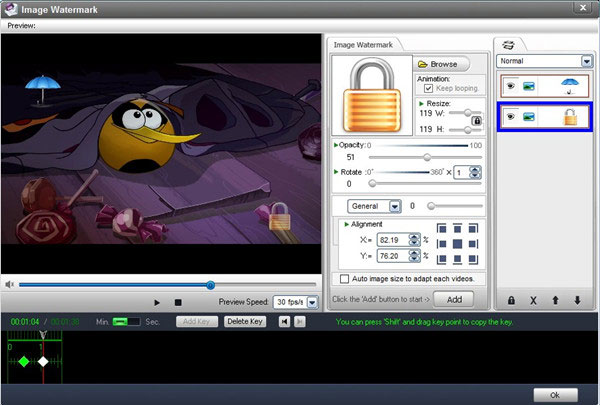Open the layers tab icon
This screenshot has height=405, width=600.
point(508,45)
